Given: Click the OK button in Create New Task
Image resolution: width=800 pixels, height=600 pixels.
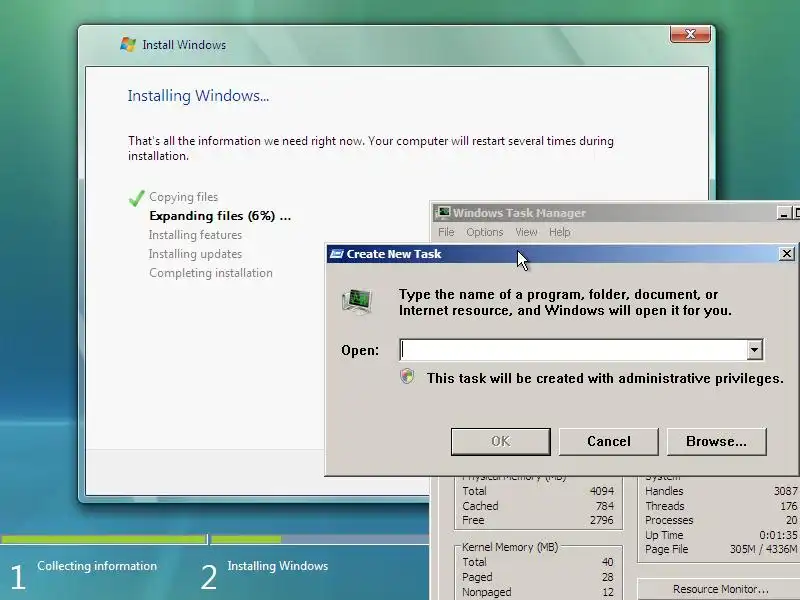Looking at the screenshot, I should (501, 441).
